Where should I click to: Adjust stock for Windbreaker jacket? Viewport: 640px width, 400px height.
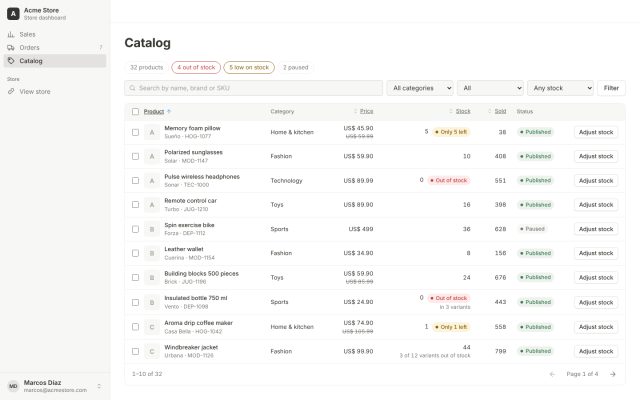click(x=596, y=351)
